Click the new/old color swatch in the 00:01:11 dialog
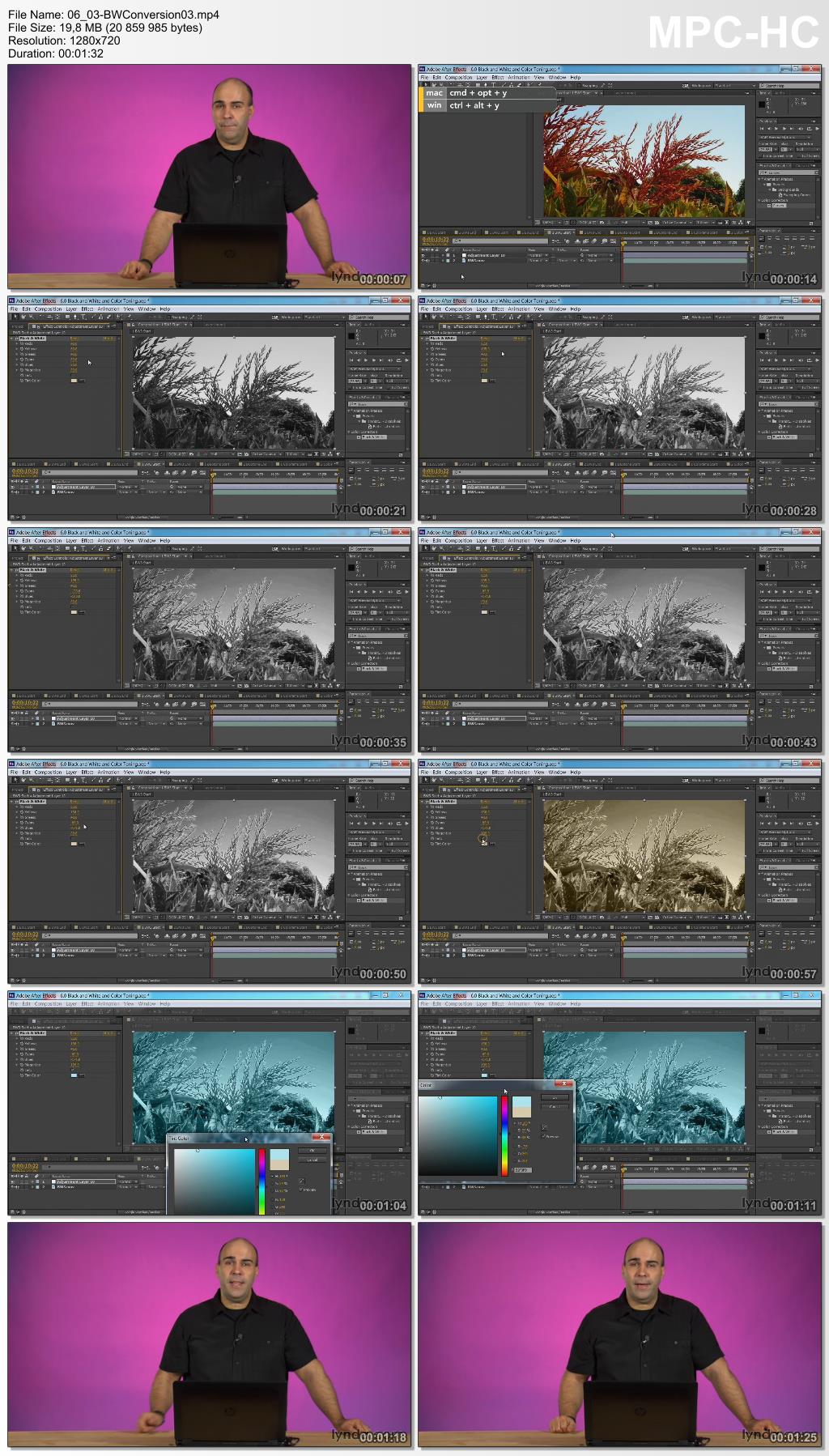Image resolution: width=829 pixels, height=1456 pixels. coord(522,1107)
